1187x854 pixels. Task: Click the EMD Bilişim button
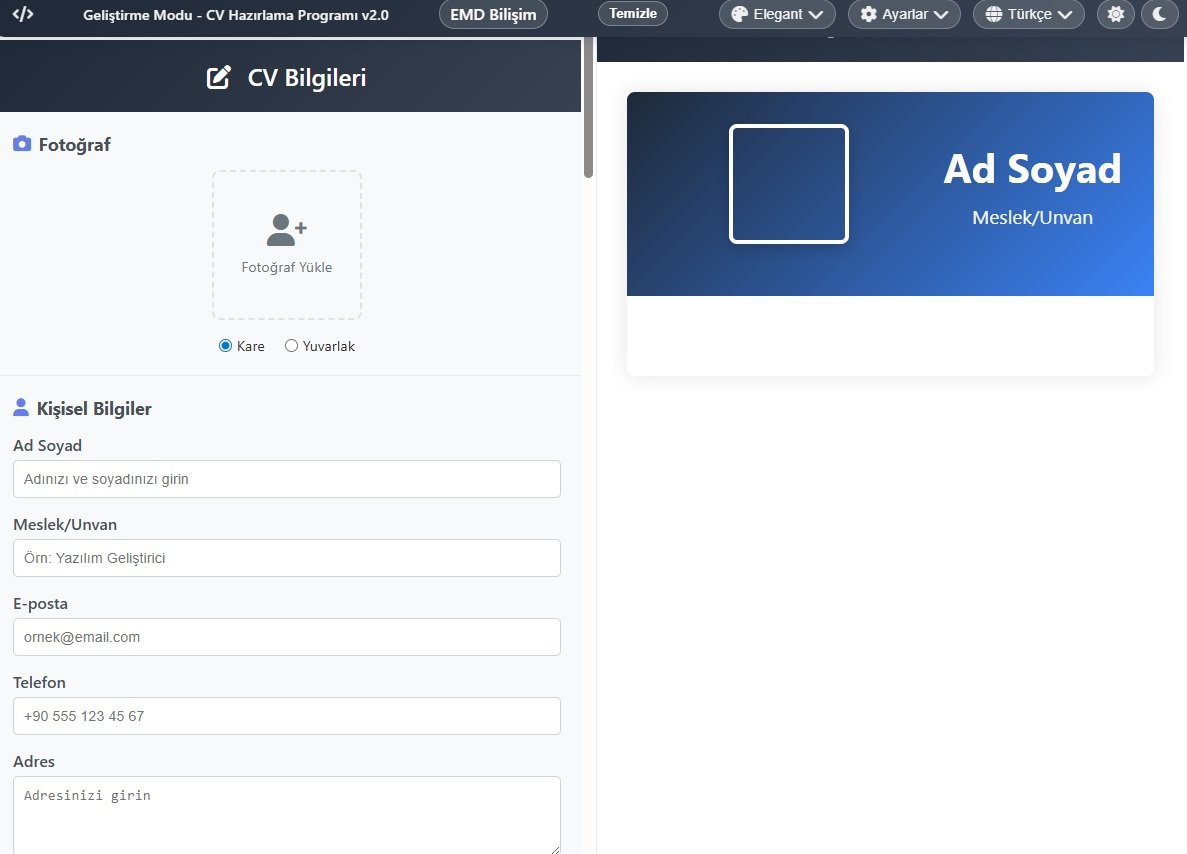tap(493, 14)
